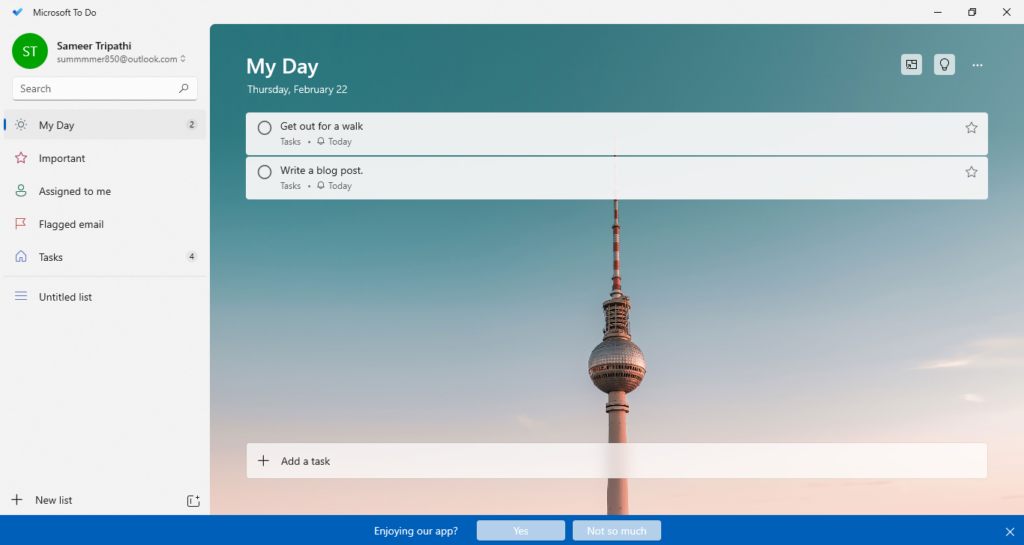Screen dimensions: 1024x545
Task: Click the Add a task field
Action: tap(616, 461)
